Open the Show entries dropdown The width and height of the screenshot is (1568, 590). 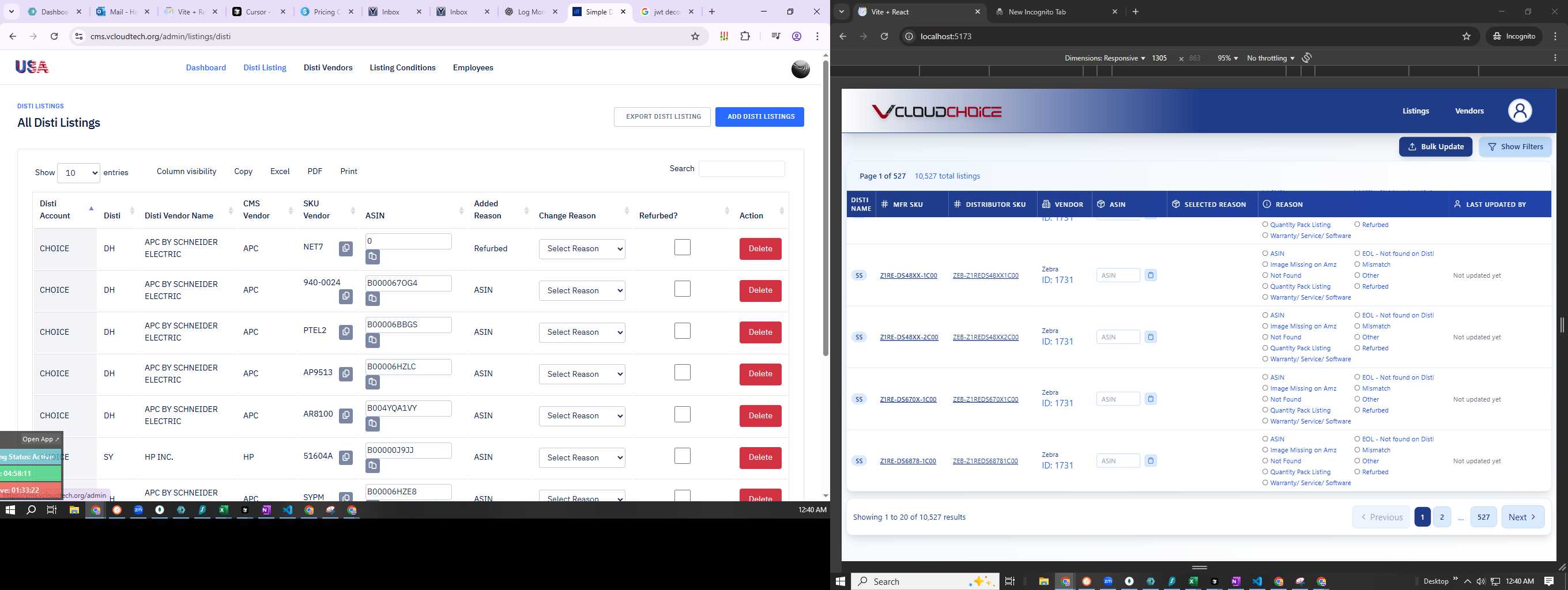point(78,173)
